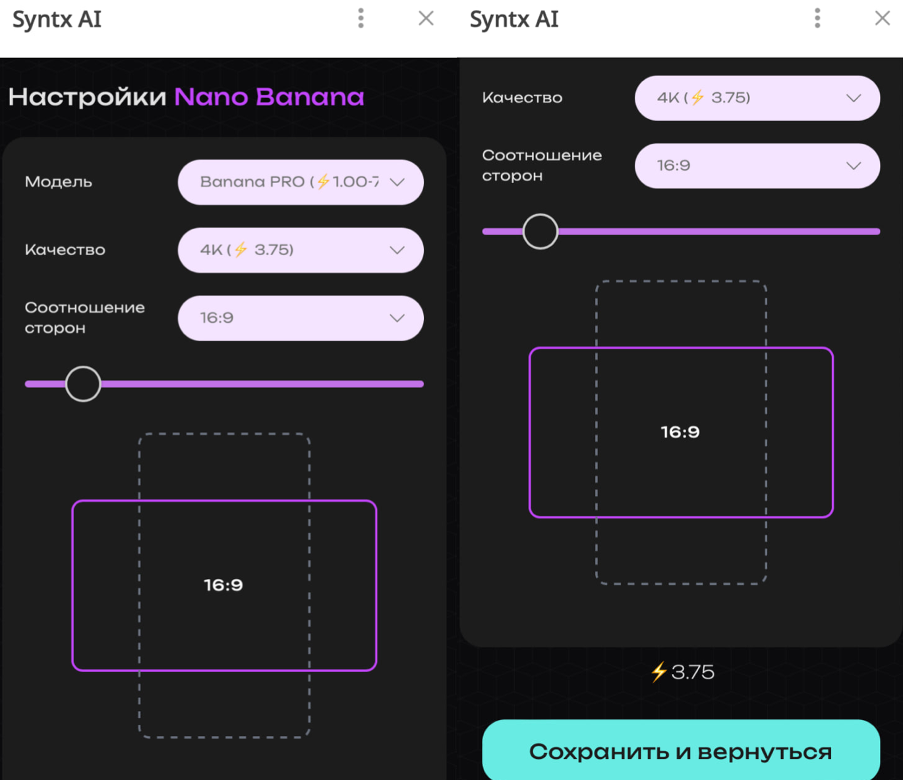
Task: Click top of dashed portrait outline in left preview
Action: 224,435
